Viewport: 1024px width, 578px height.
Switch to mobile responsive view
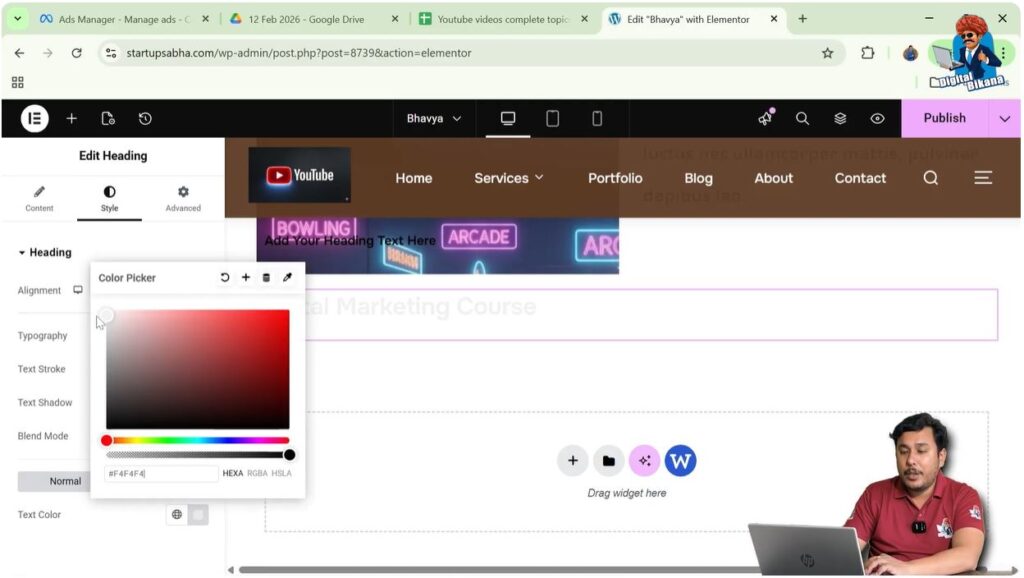(597, 118)
